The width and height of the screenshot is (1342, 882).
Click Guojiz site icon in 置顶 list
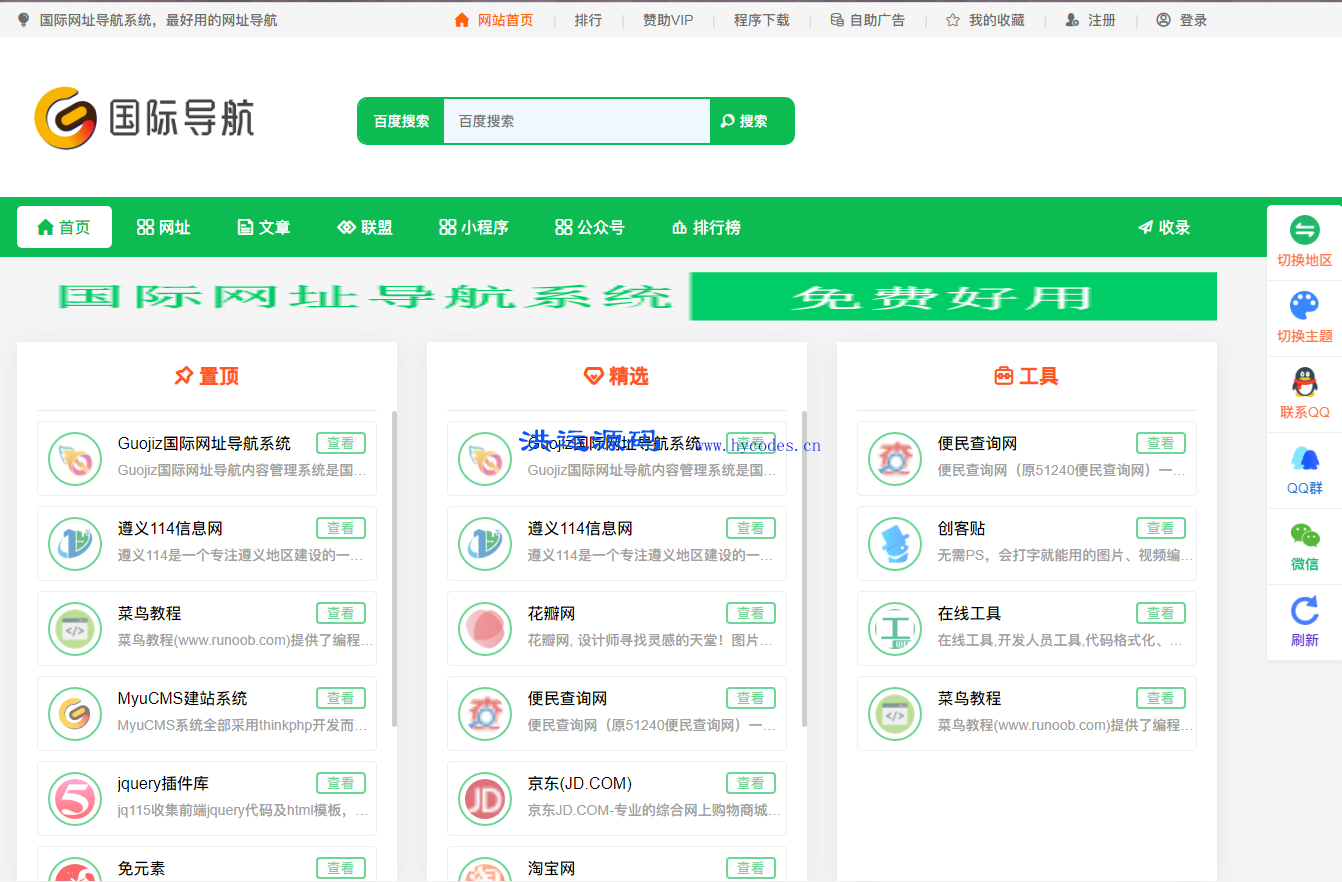coord(75,459)
